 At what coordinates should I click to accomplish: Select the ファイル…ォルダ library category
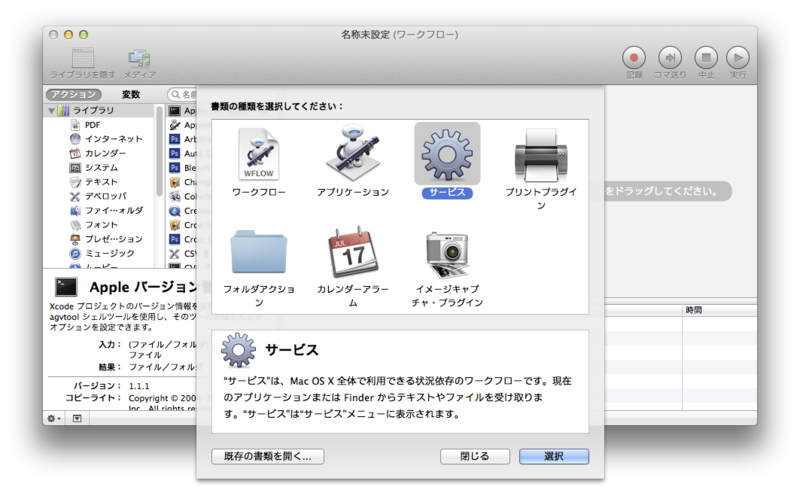pos(114,210)
